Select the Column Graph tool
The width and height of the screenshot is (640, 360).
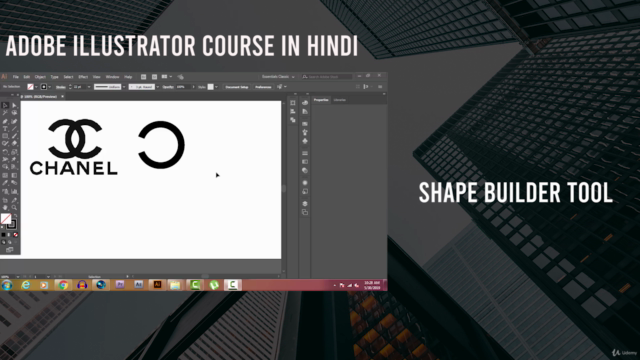tap(14, 191)
